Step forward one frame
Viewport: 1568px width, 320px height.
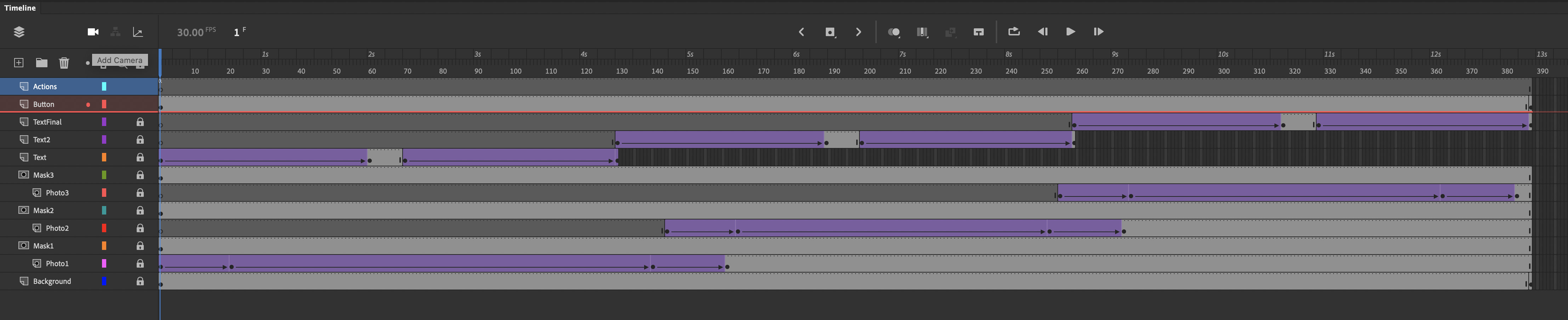click(1098, 32)
